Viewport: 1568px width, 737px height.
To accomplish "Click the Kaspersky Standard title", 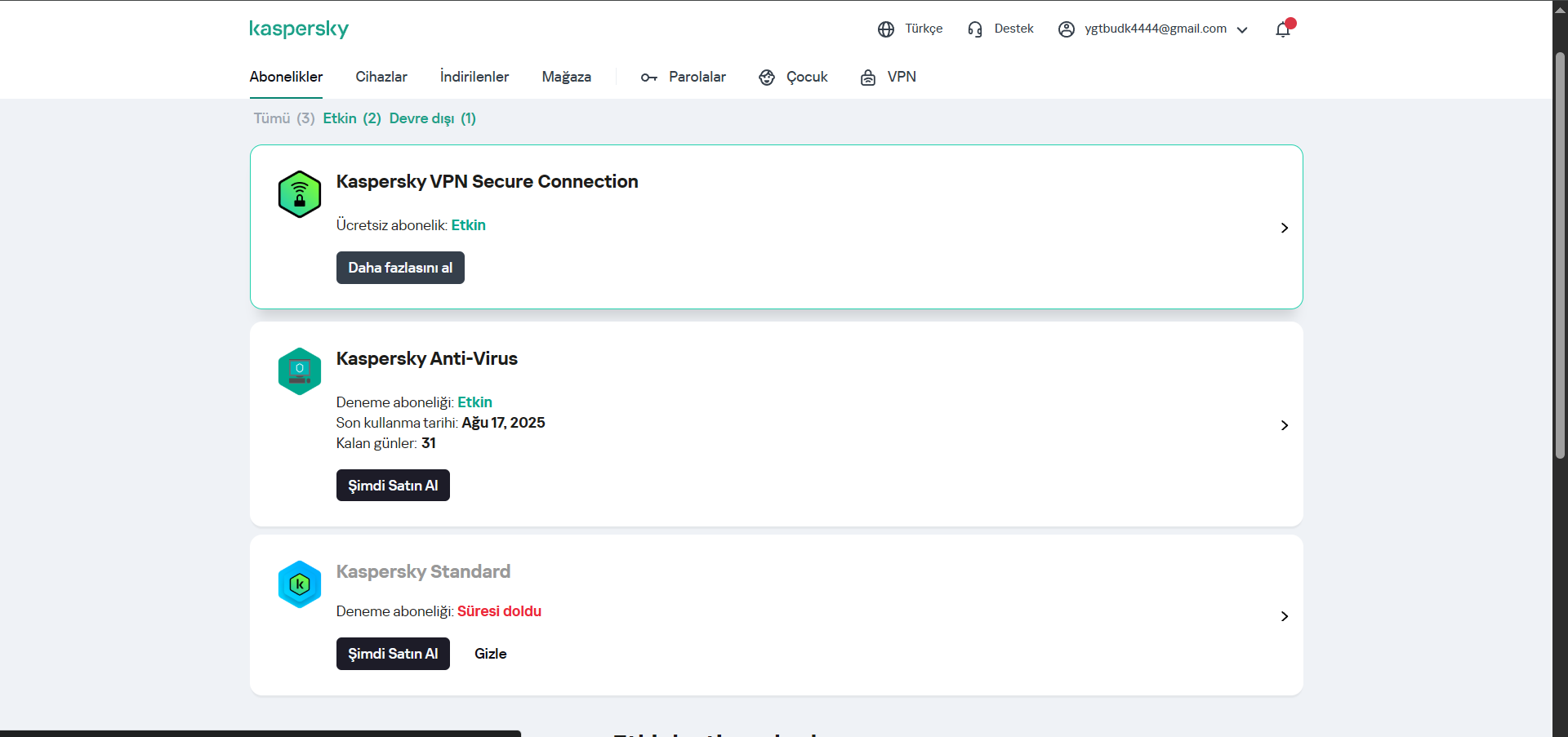I will click(x=423, y=571).
